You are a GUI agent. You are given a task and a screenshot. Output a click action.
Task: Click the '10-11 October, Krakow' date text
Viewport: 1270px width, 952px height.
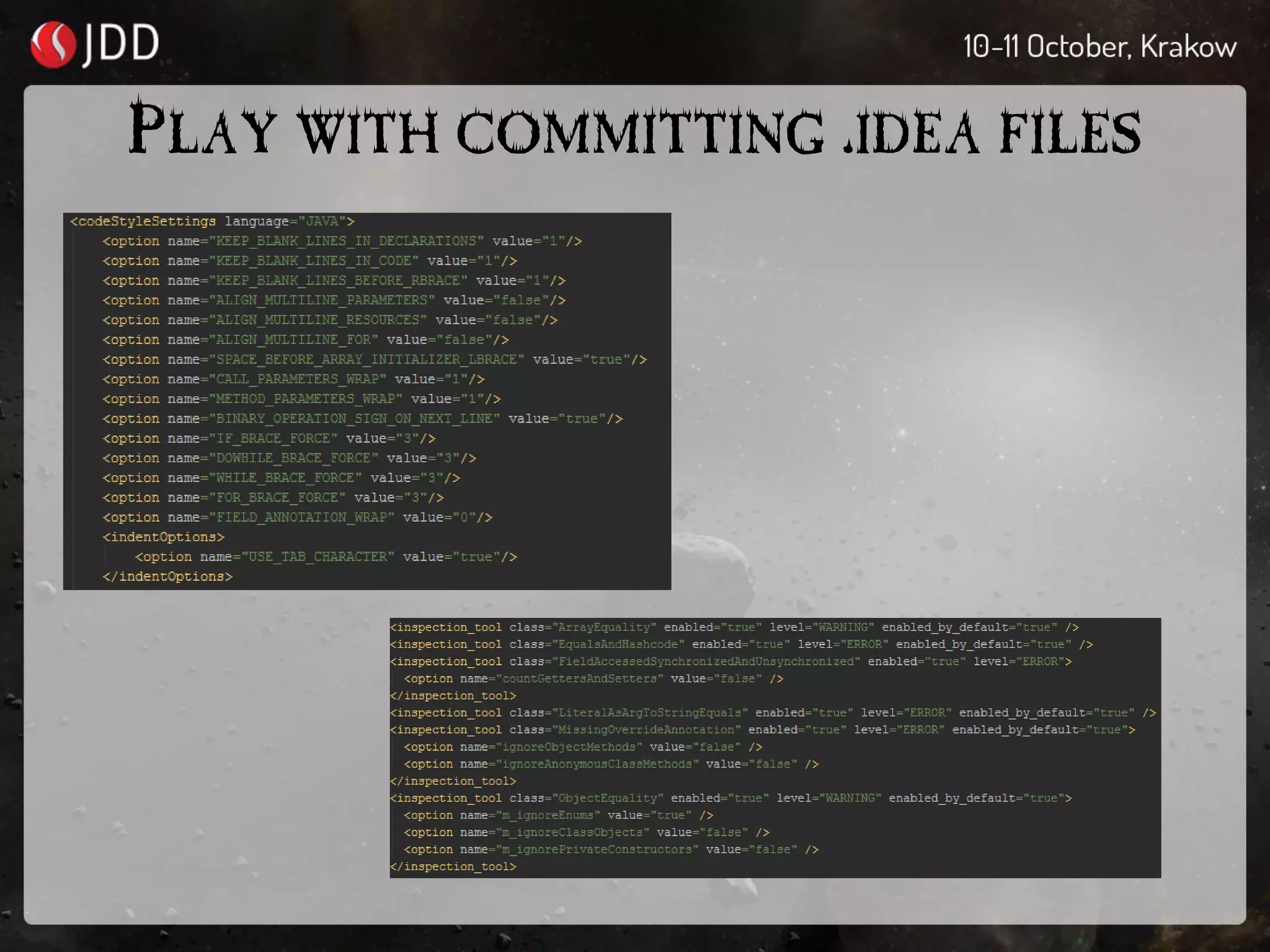pos(1099,46)
